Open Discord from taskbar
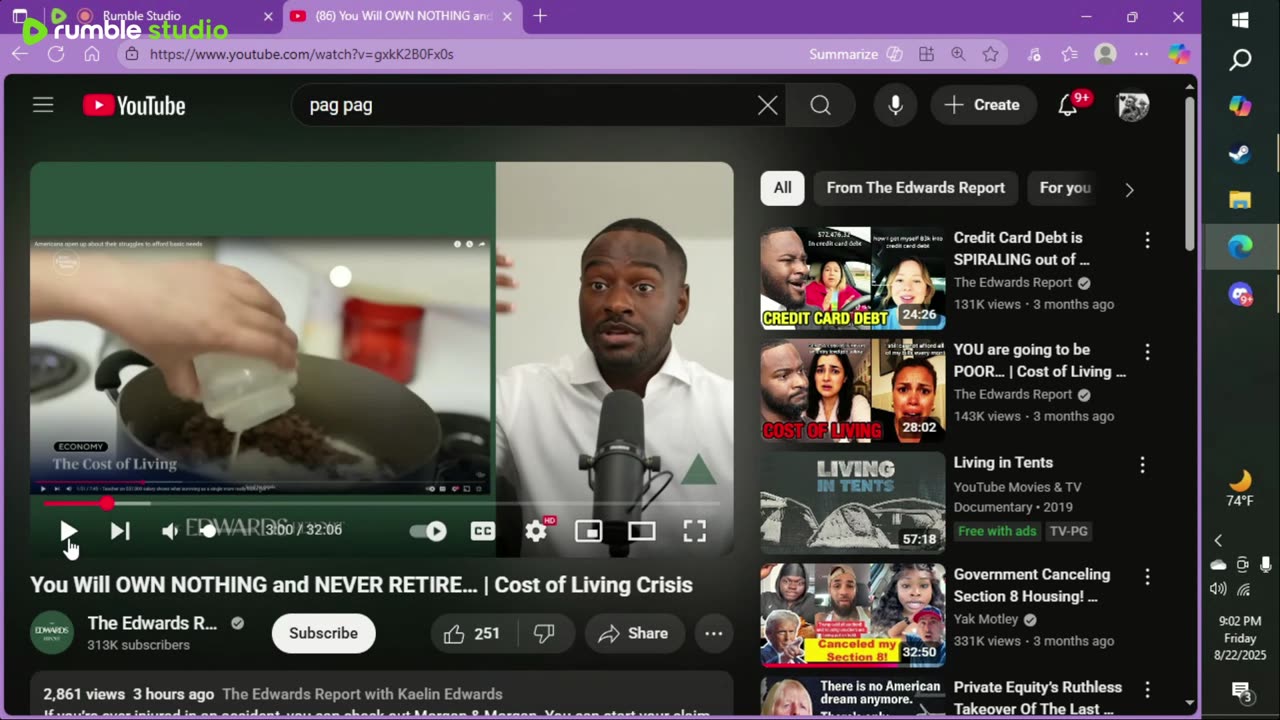The width and height of the screenshot is (1280, 720). (x=1240, y=294)
